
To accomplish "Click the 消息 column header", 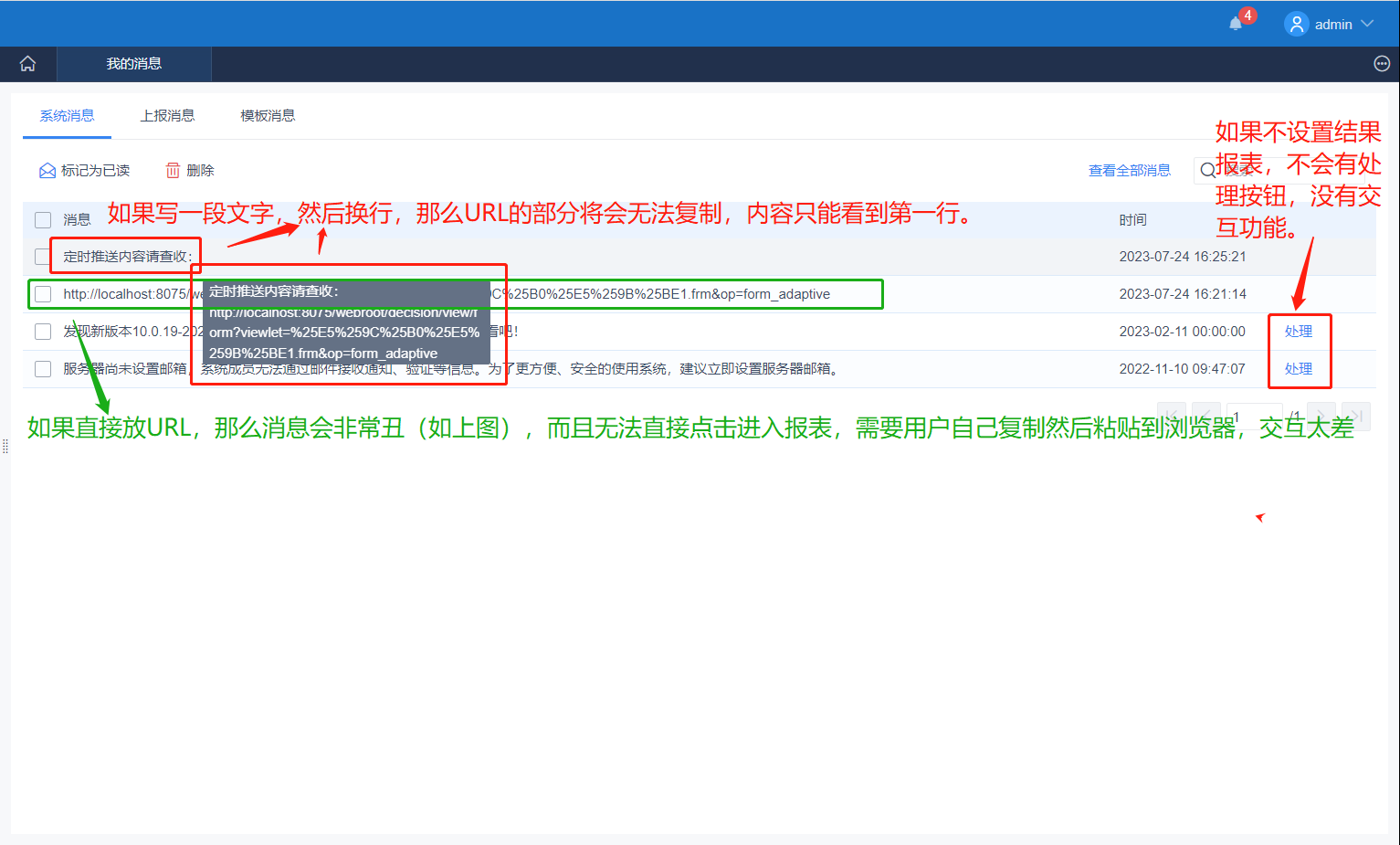I will [x=77, y=220].
